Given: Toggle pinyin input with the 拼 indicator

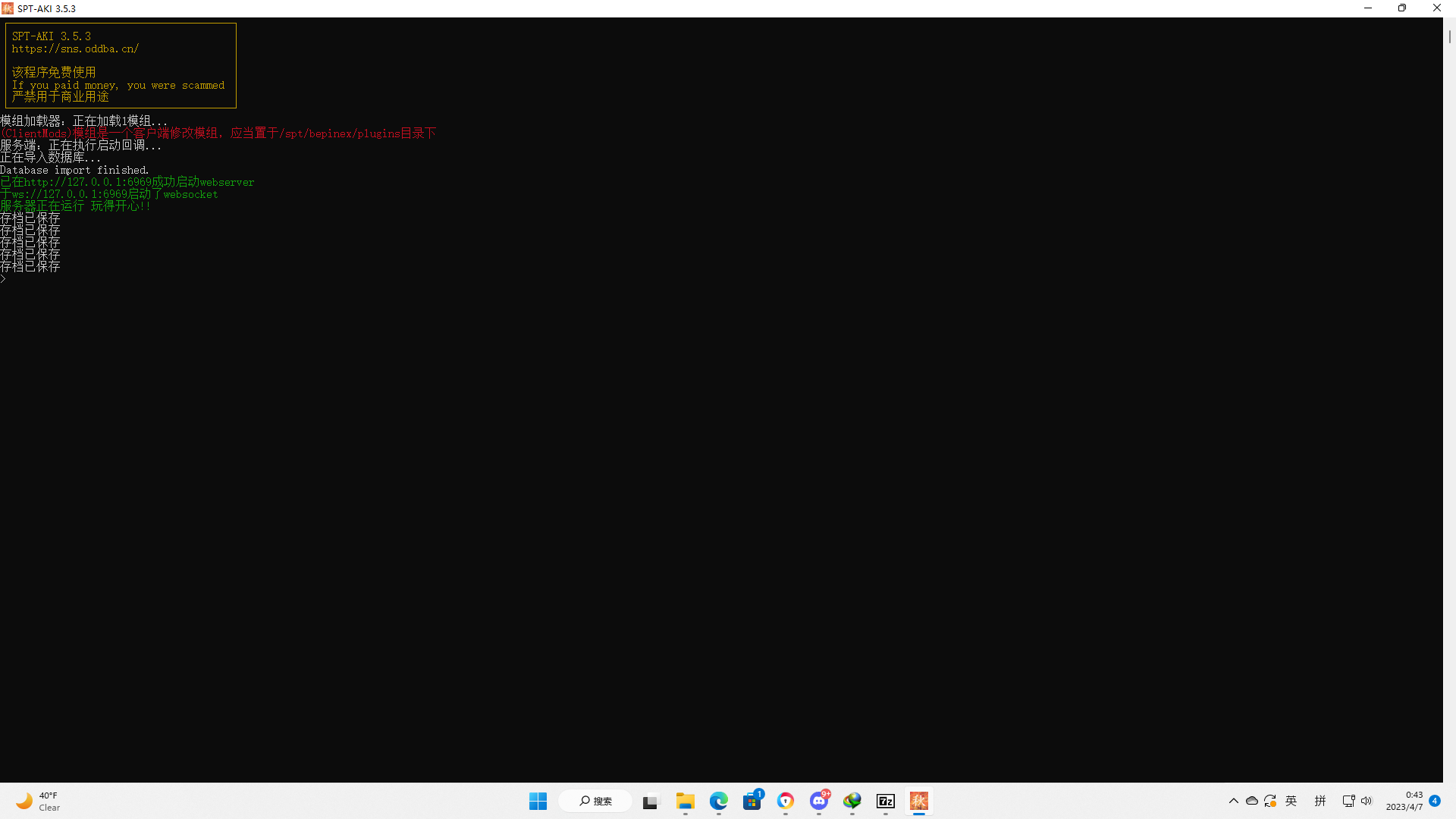Looking at the screenshot, I should [x=1320, y=801].
